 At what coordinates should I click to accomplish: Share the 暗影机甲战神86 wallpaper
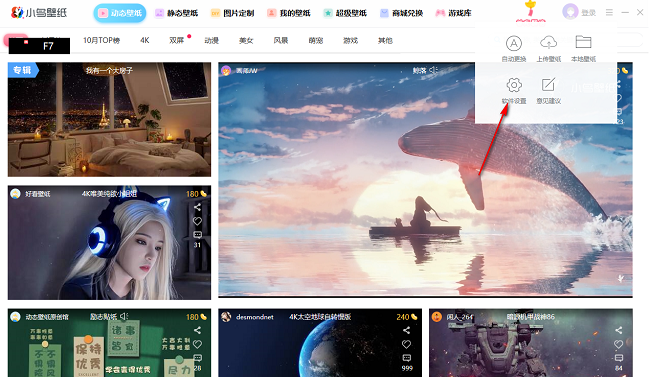(x=618, y=330)
